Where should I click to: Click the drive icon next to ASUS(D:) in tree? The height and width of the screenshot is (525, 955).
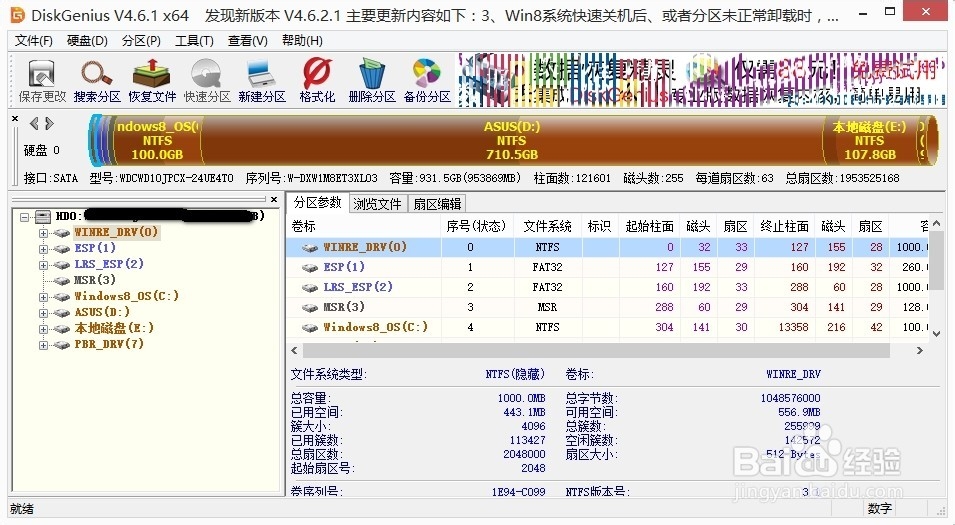click(62, 312)
